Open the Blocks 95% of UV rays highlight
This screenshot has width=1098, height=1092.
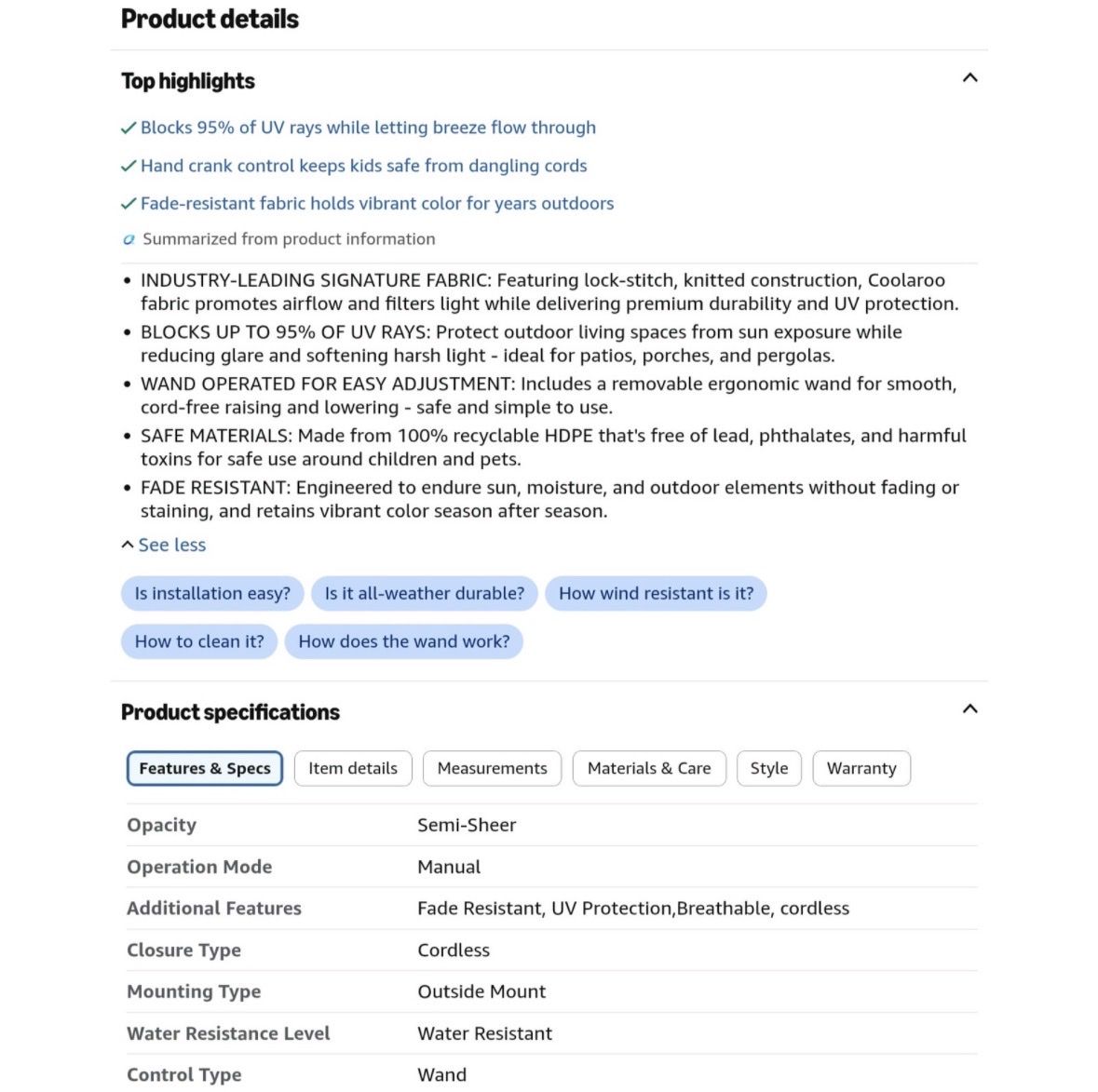click(369, 128)
